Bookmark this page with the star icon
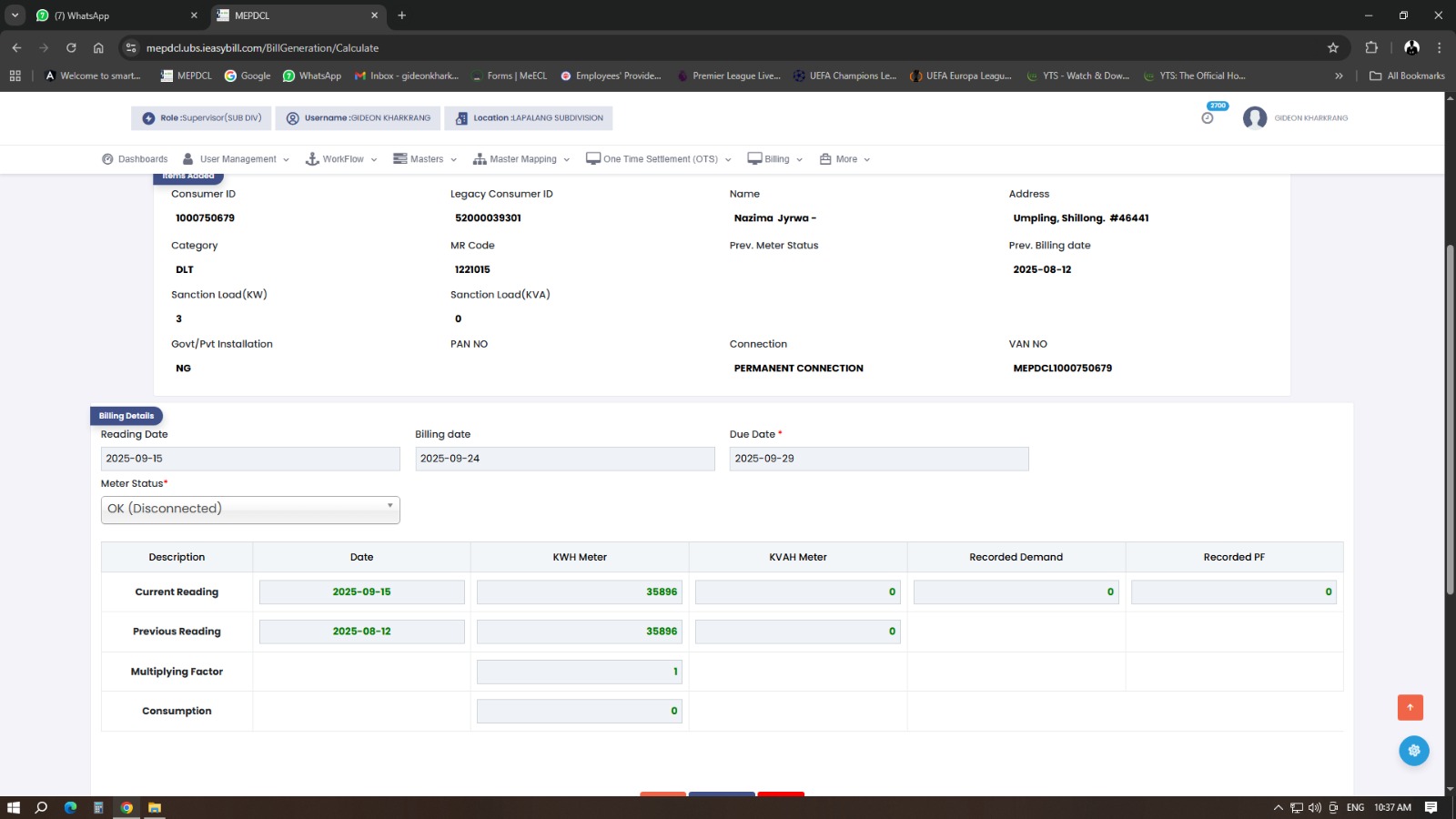 [x=1333, y=48]
